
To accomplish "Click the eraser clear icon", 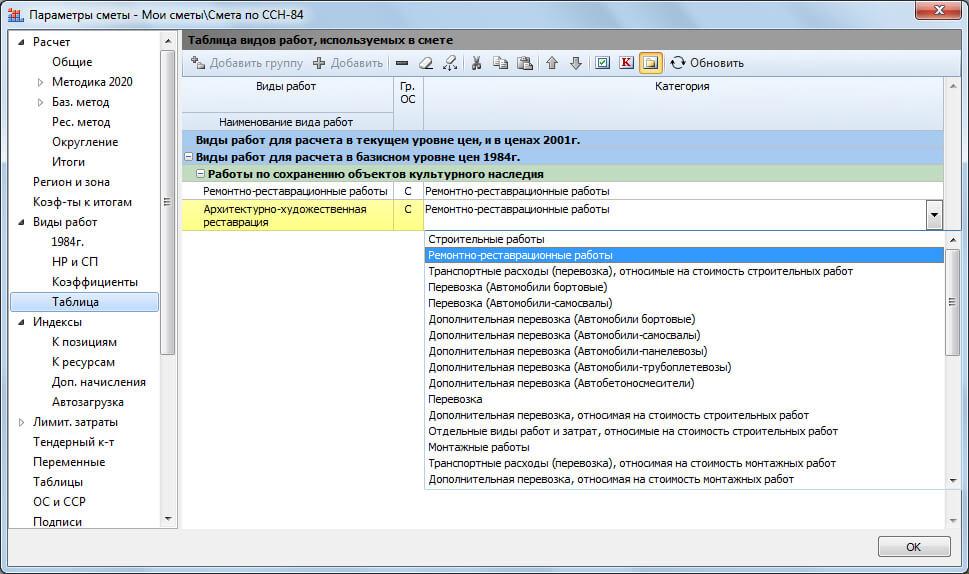I will [426, 63].
